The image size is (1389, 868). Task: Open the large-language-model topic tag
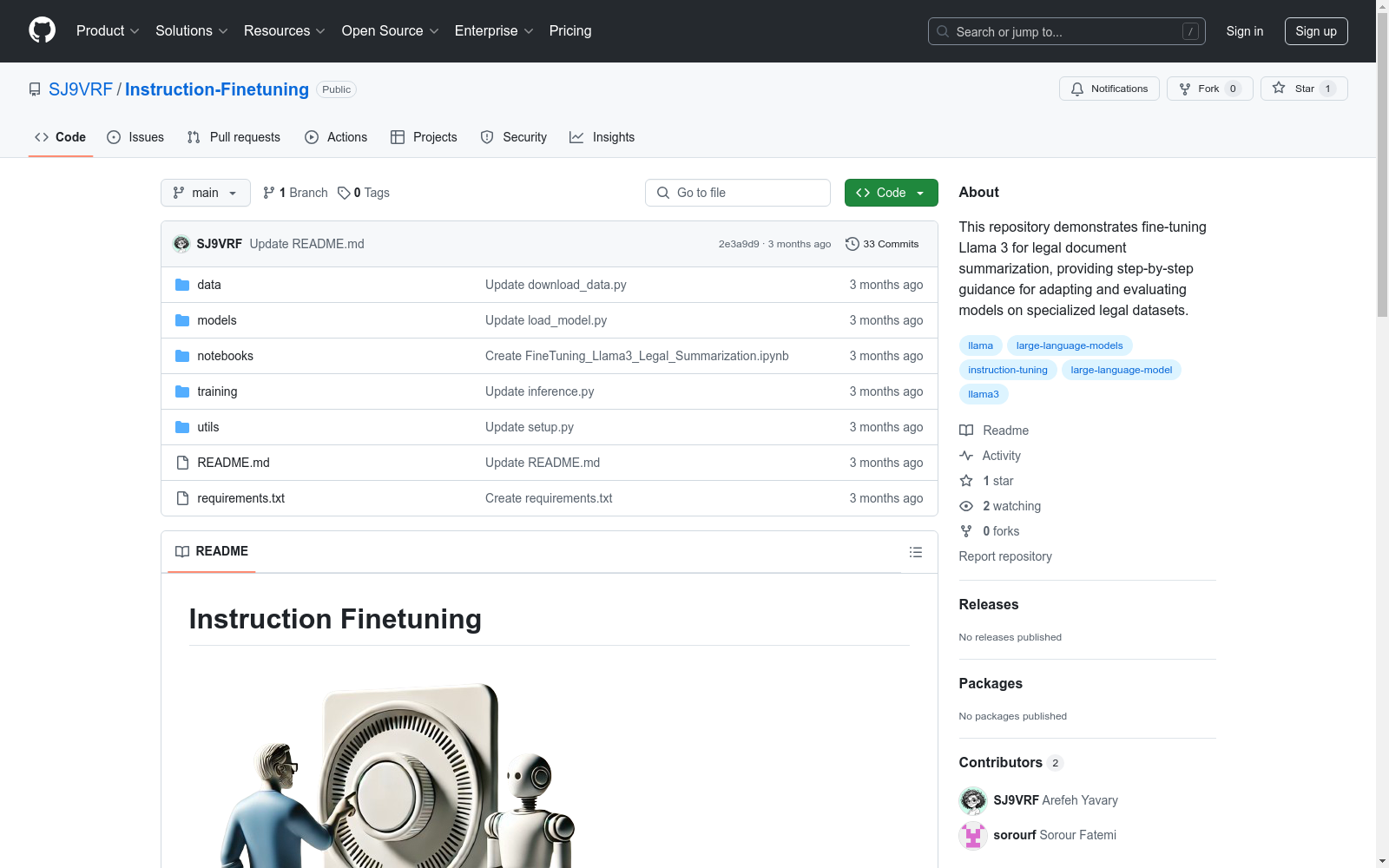click(1122, 370)
